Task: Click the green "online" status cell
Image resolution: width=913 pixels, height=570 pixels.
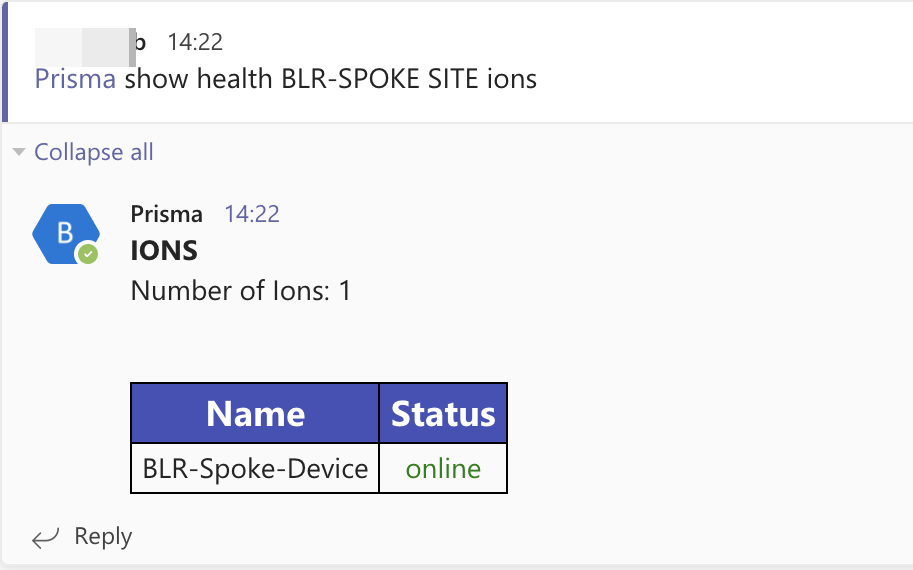Action: pos(443,468)
